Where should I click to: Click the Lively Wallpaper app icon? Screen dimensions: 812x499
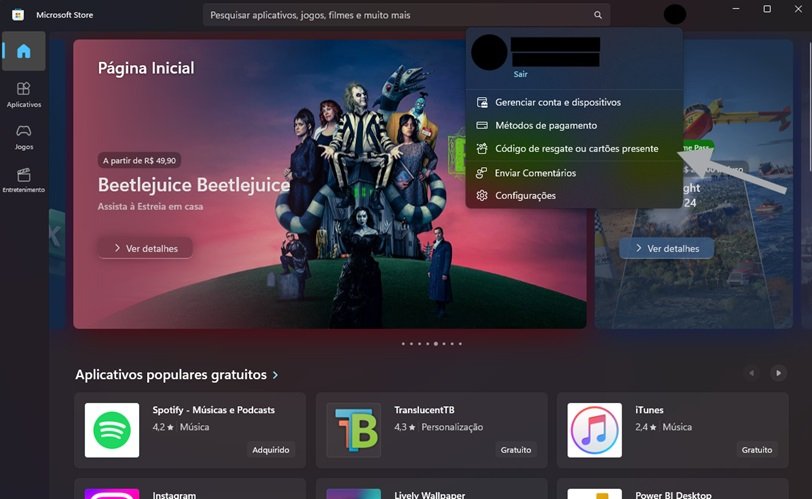pyautogui.click(x=354, y=493)
